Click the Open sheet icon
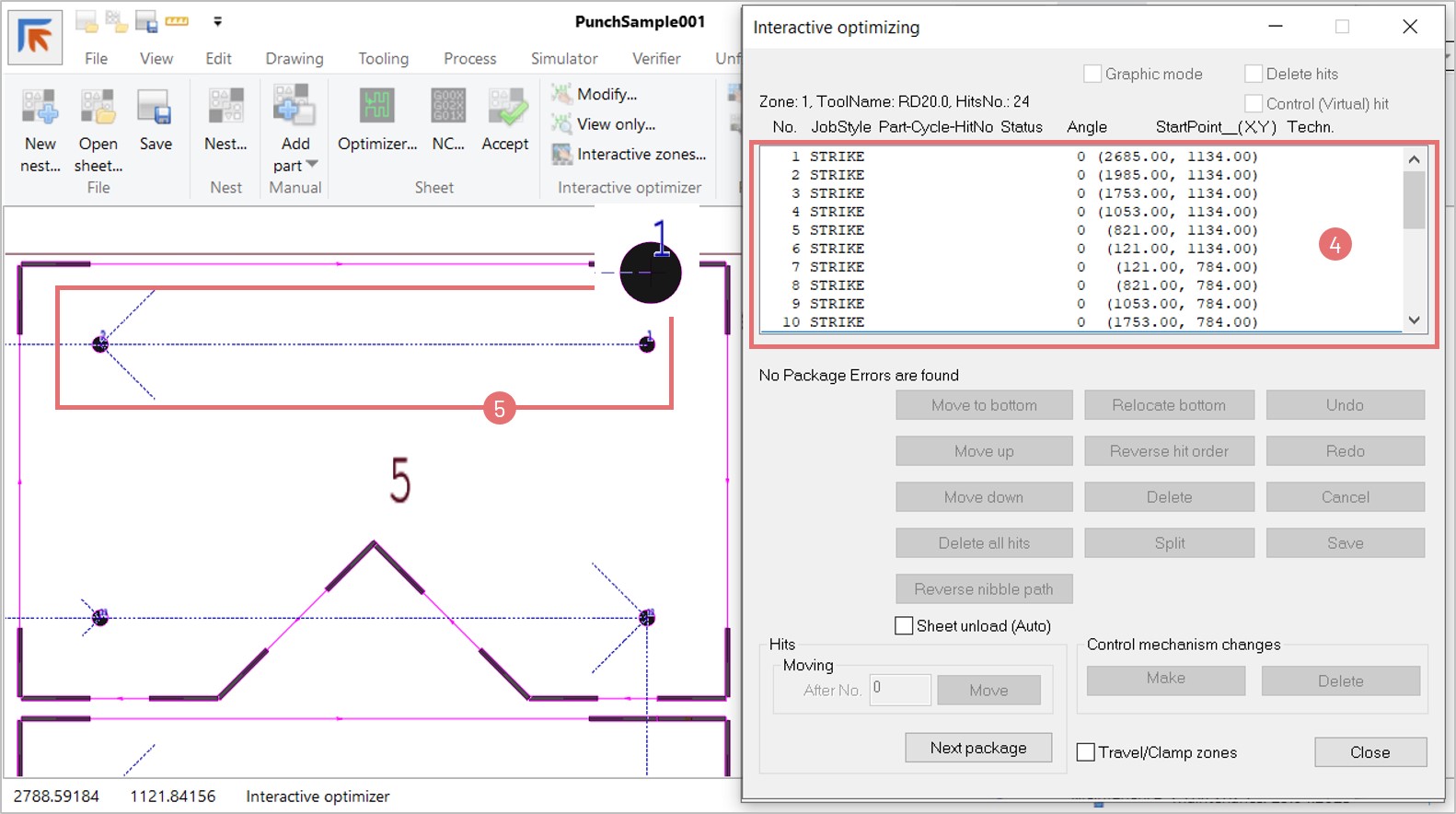Screen dimensions: 1456x814 (98, 109)
